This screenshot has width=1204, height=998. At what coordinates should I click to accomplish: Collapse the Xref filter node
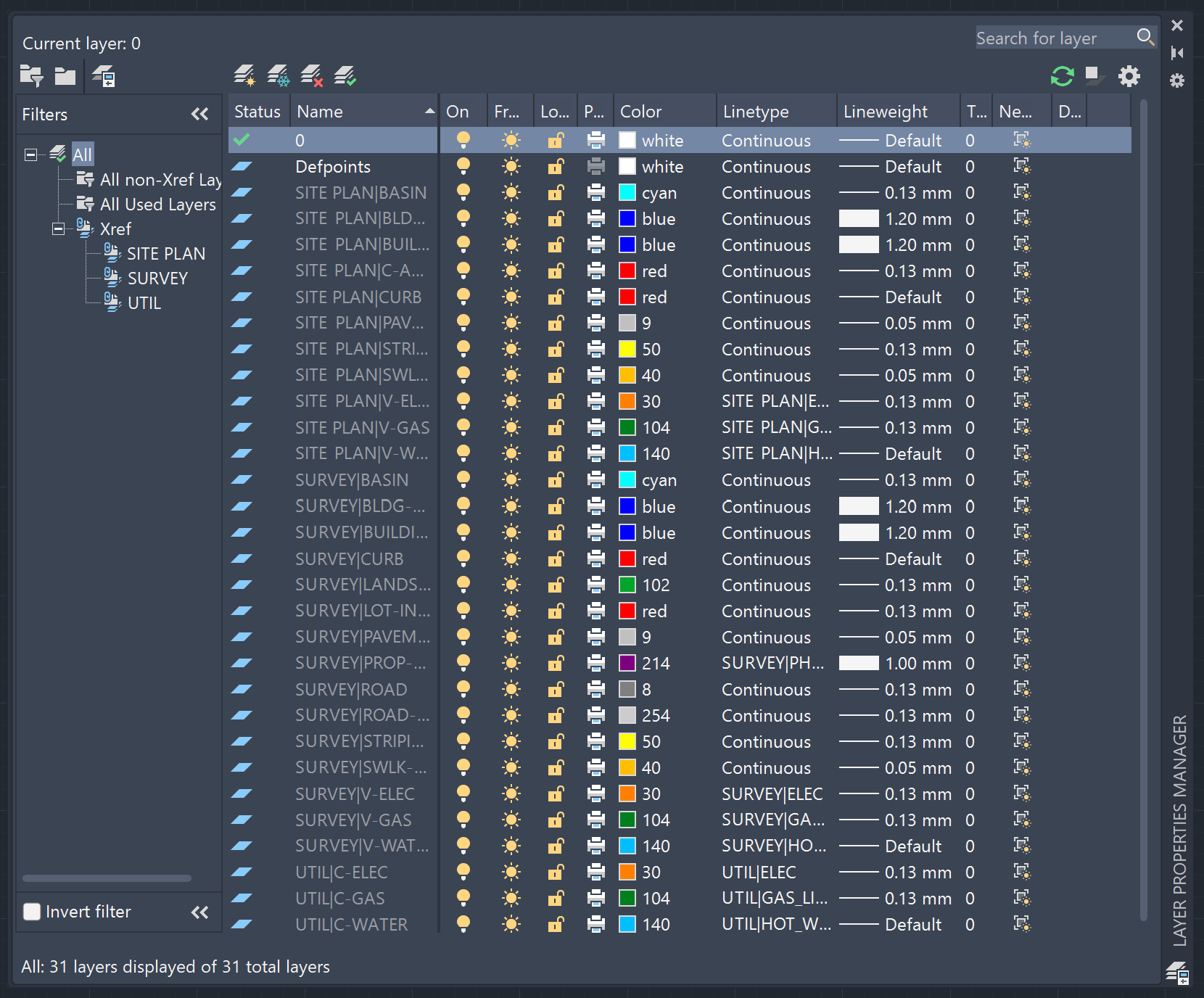pyautogui.click(x=58, y=228)
